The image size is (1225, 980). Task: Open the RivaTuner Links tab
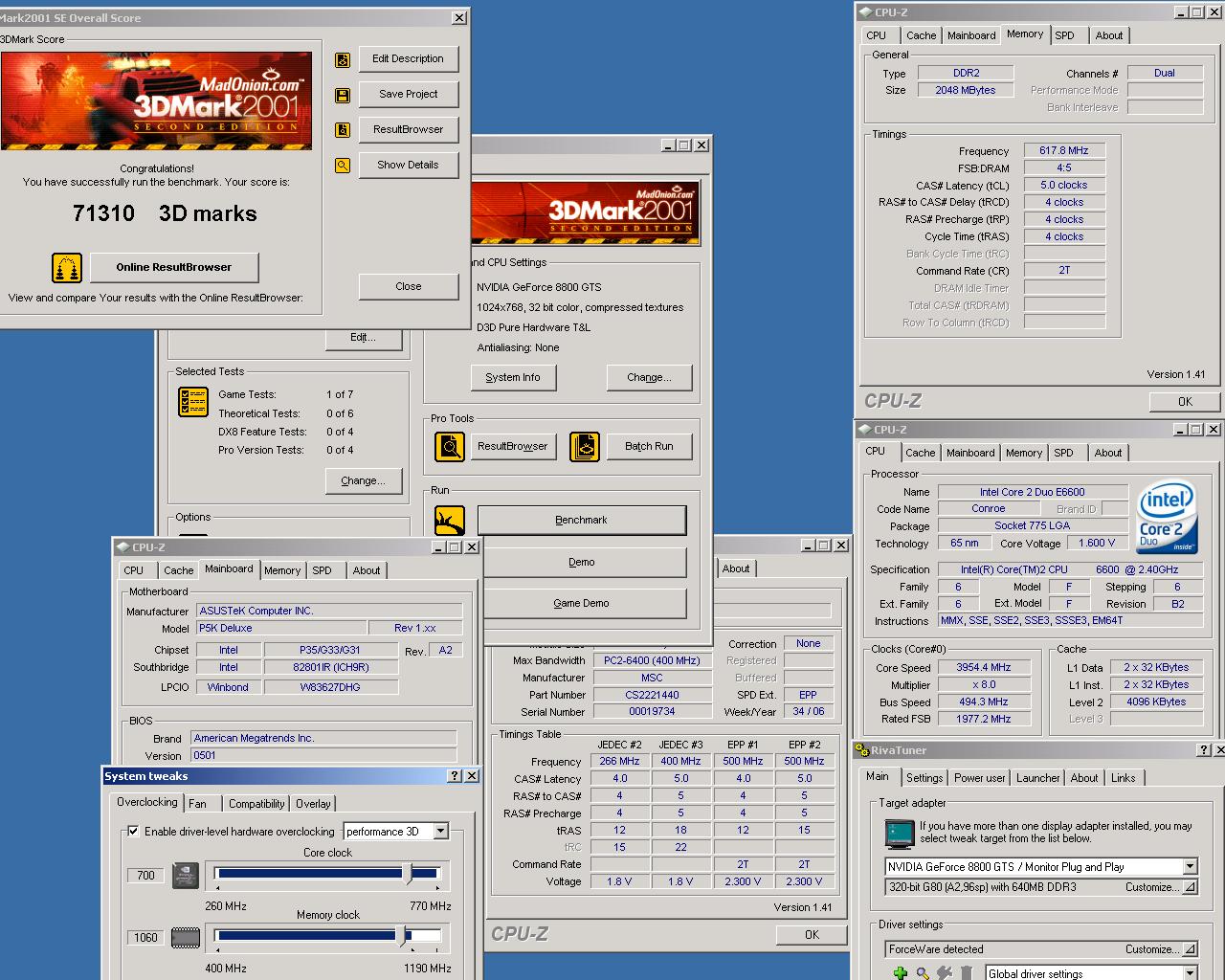tap(1124, 778)
